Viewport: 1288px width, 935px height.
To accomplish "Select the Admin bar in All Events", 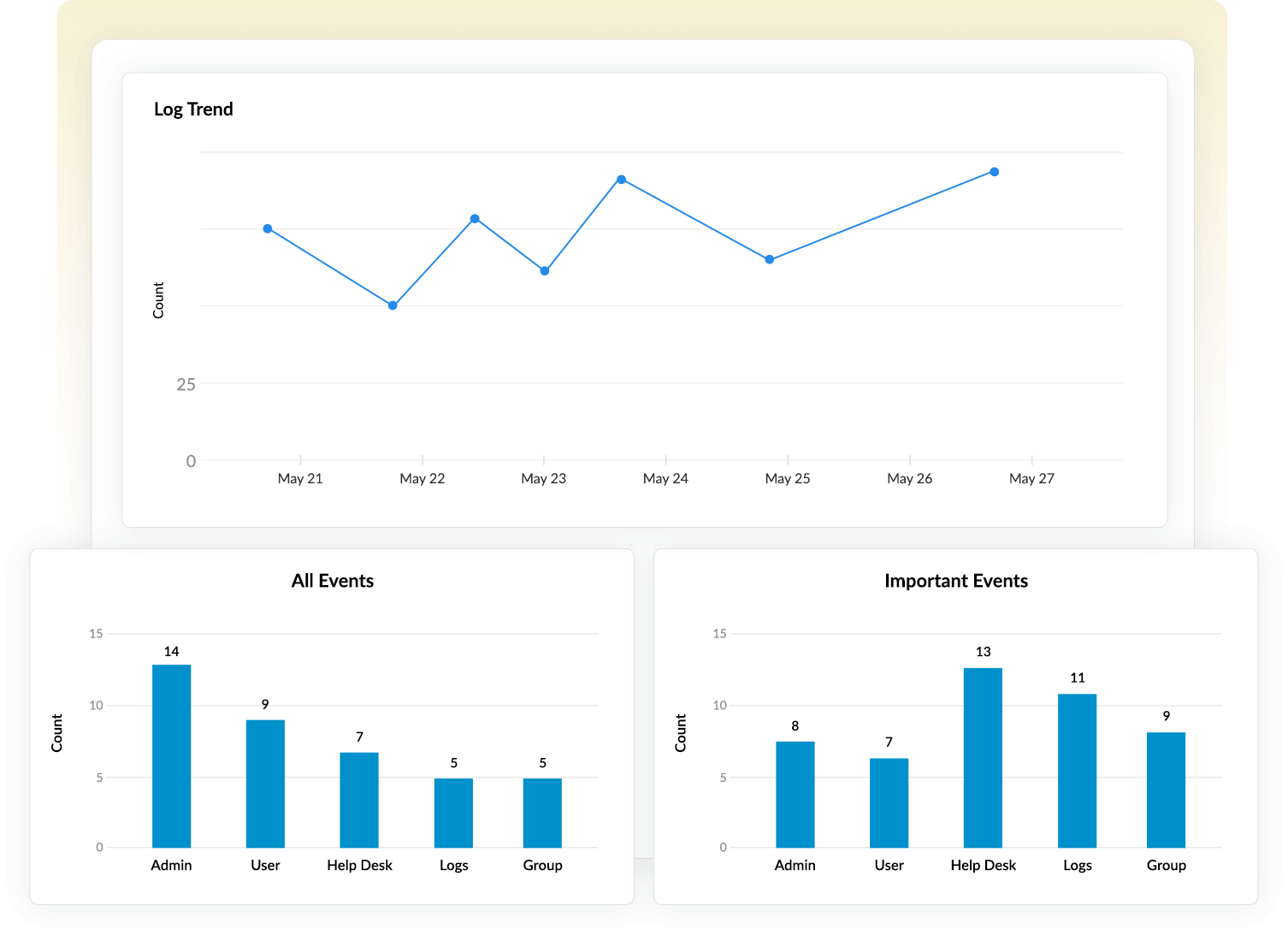I will (171, 755).
